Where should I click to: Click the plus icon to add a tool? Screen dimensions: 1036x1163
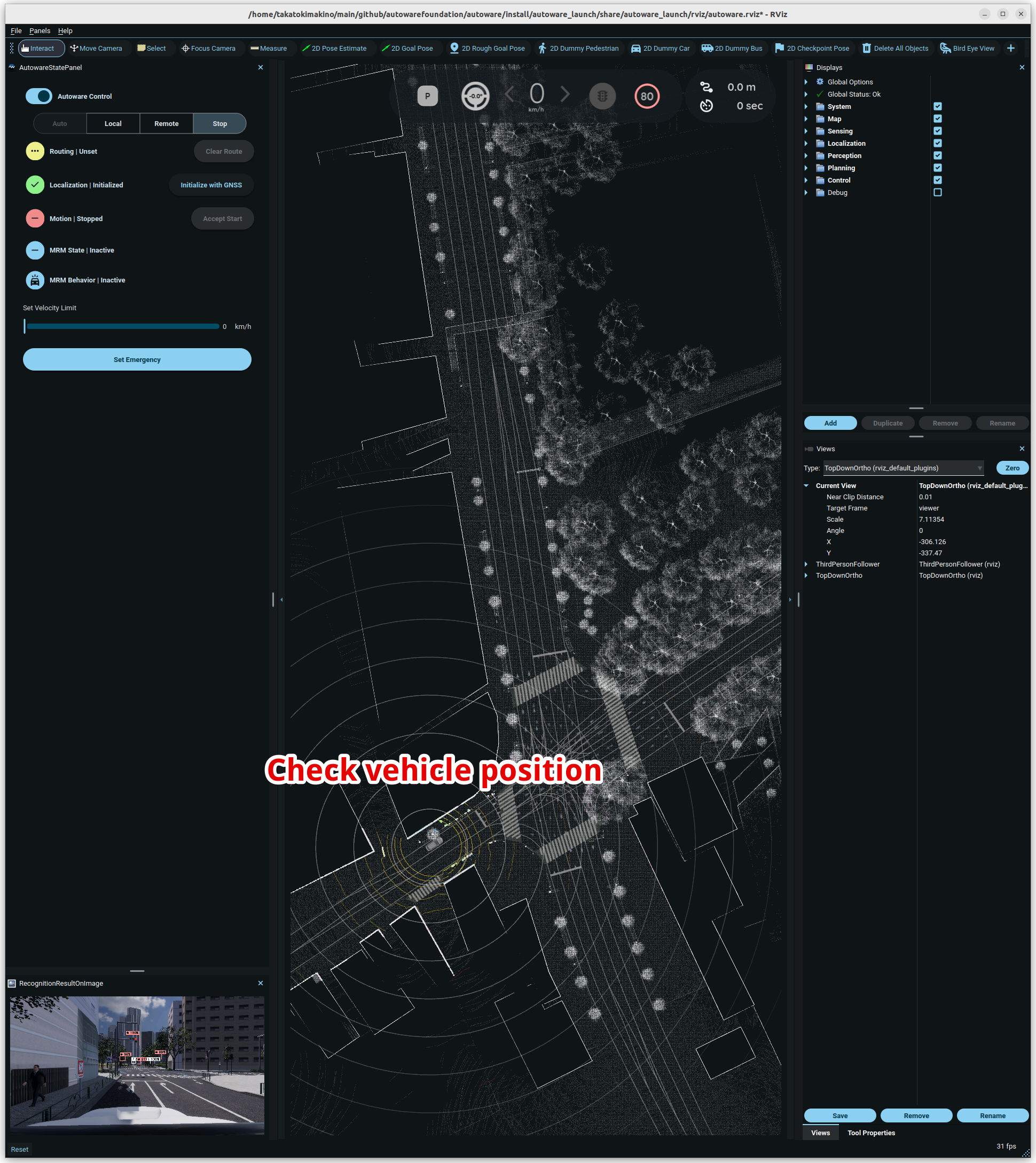tap(1011, 49)
